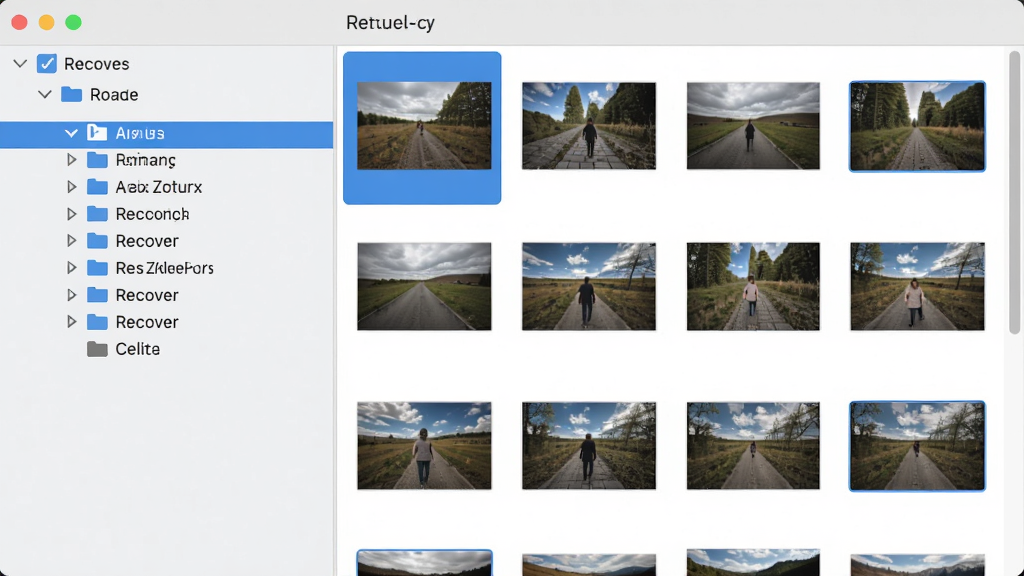Select bottom-row photo of dark-clothed walker on cobblestone path
Screen dimensions: 1024x576
click(x=588, y=445)
